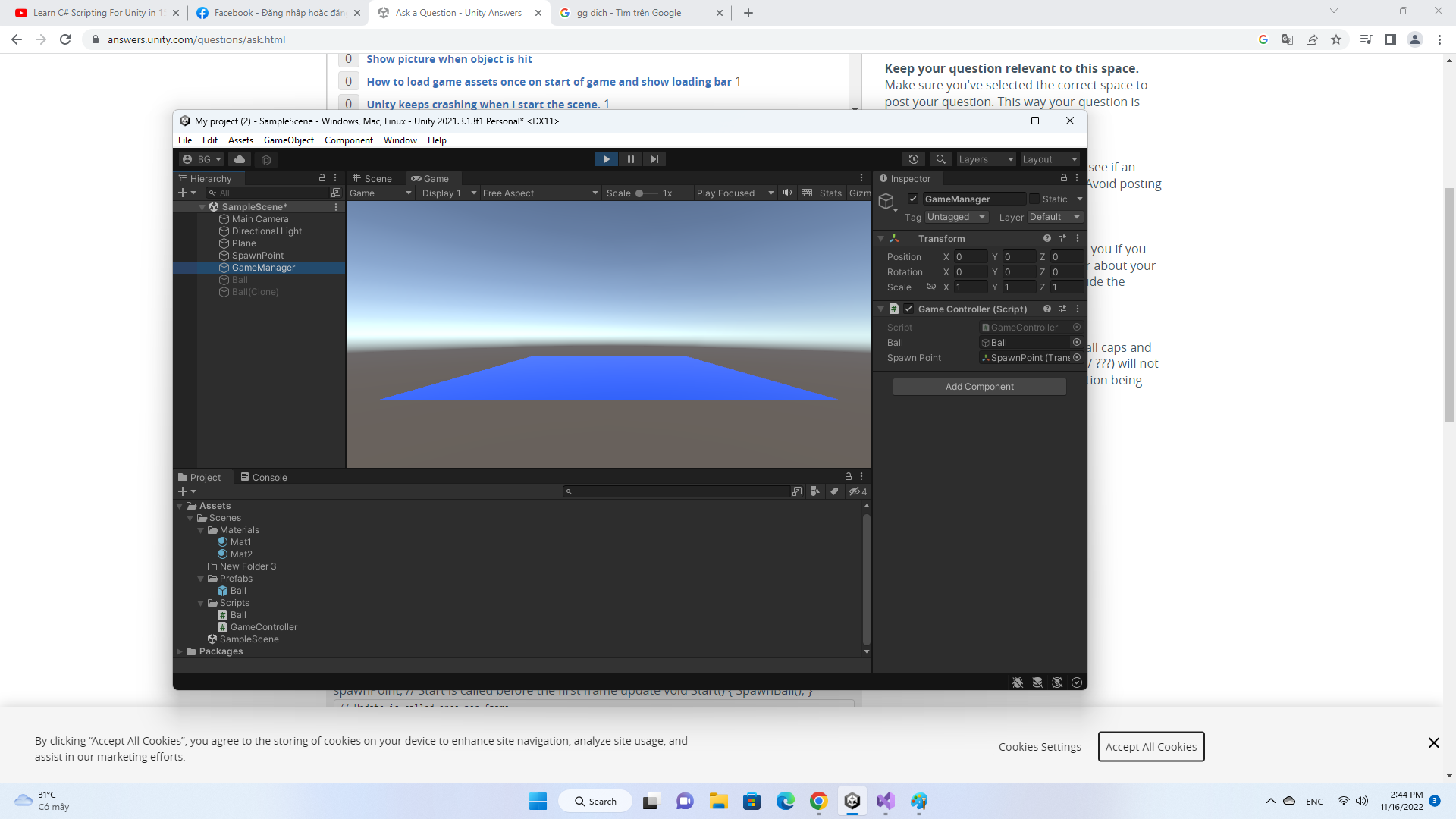Open the Untagged tag dropdown
This screenshot has width=1456, height=819.
tap(956, 217)
